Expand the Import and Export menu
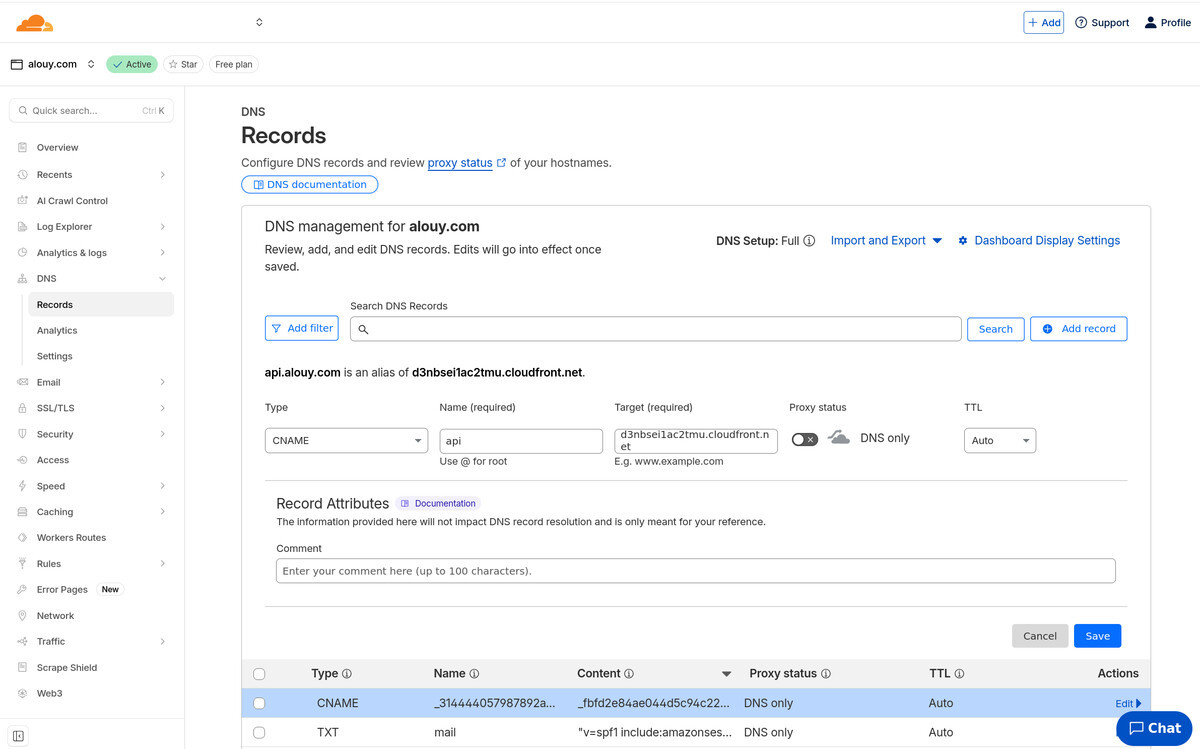The image size is (1200, 749). (x=886, y=241)
